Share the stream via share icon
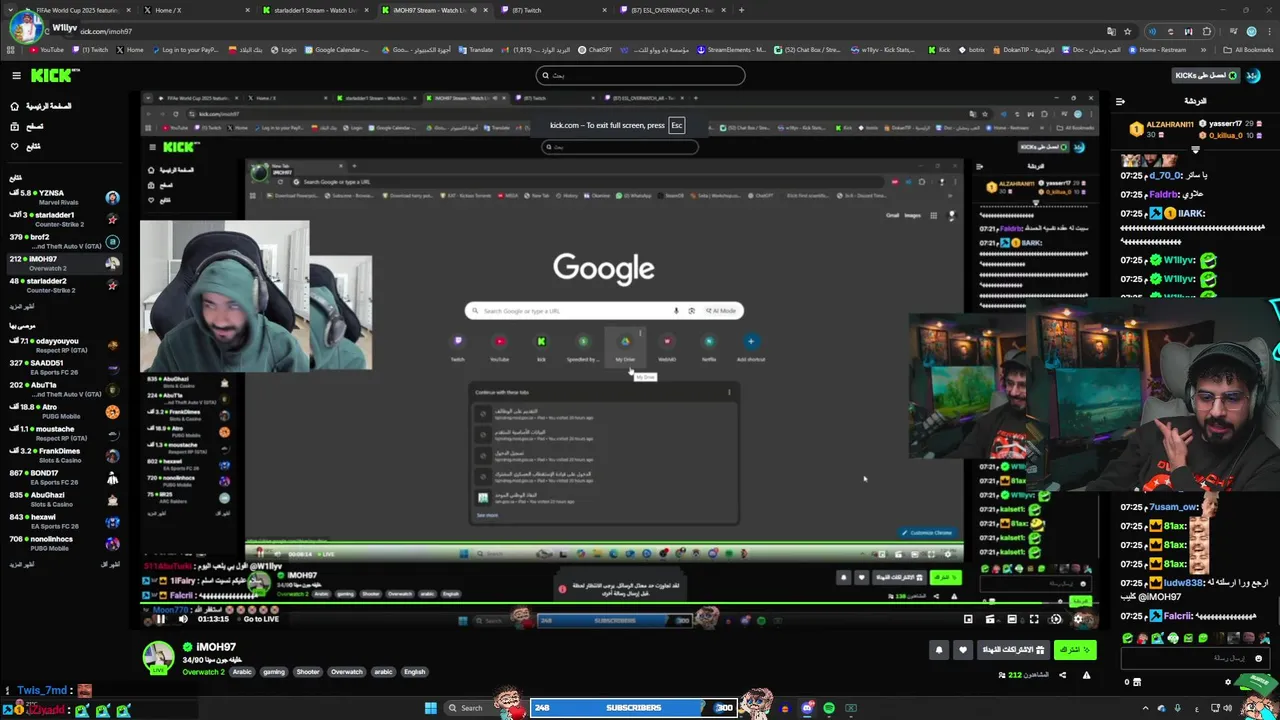The height and width of the screenshot is (720, 1280). click(1062, 675)
